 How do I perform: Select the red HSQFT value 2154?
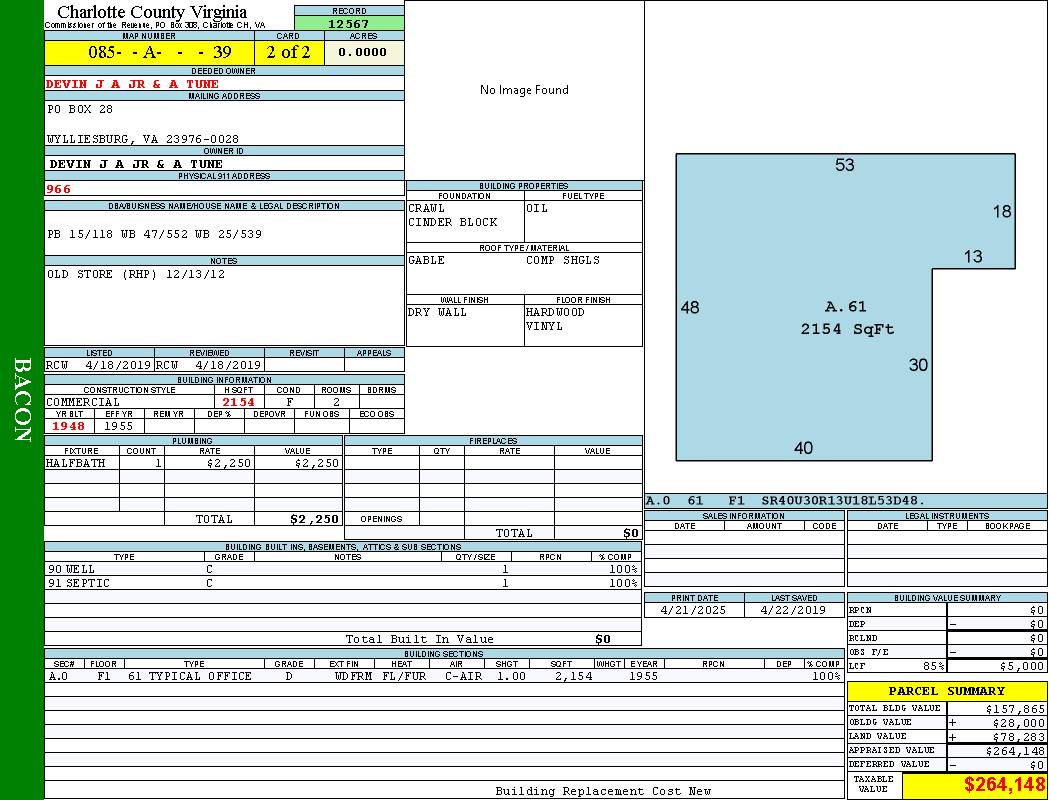click(239, 402)
